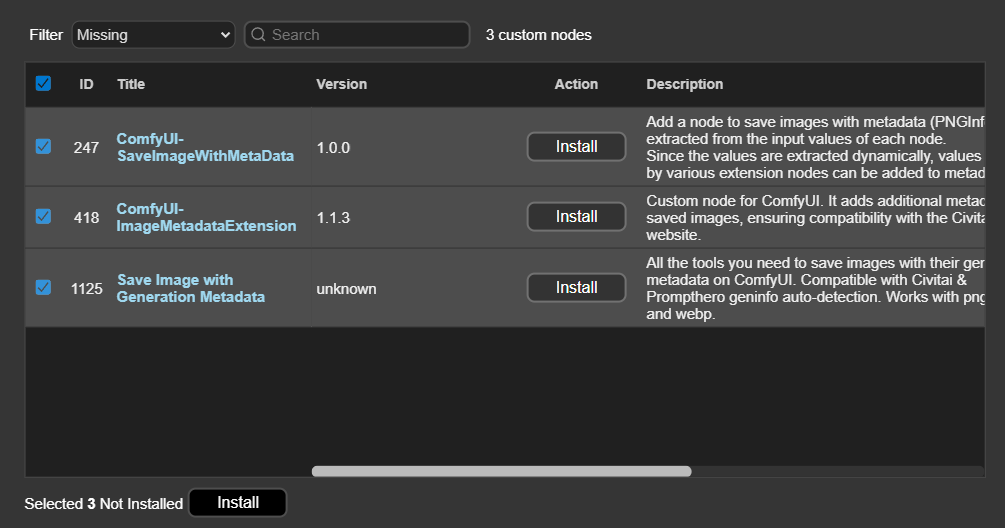Click description starting 'All the tools you need'
Screen dimensions: 1005x528
(x=815, y=288)
